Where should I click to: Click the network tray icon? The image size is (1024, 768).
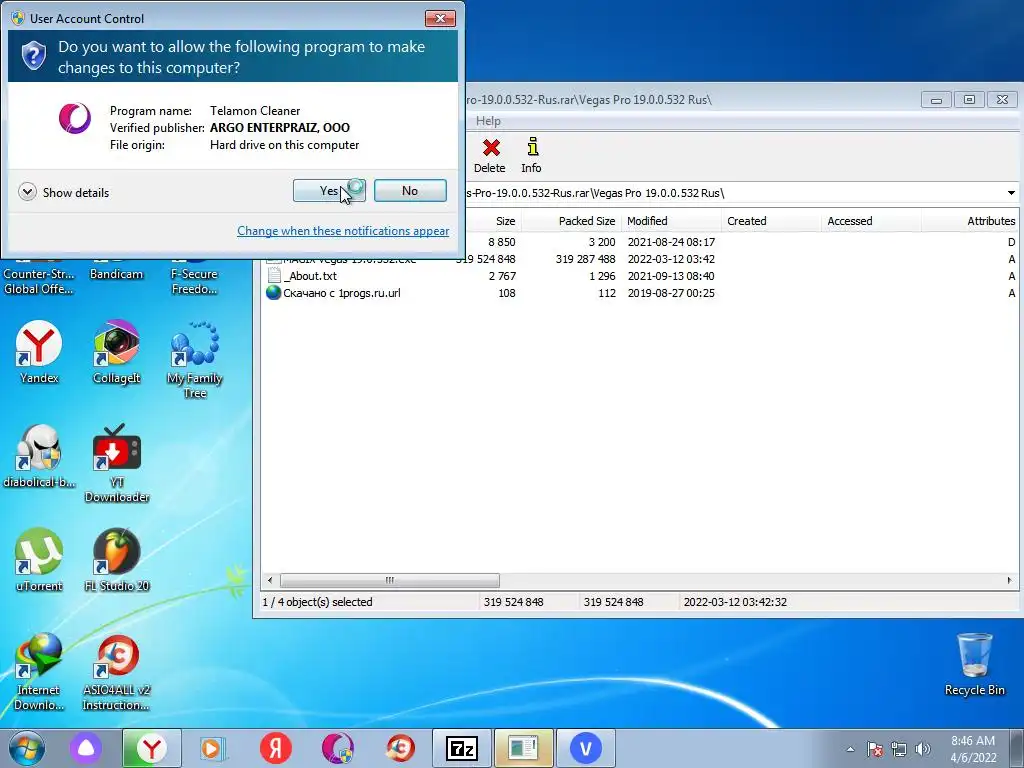(x=899, y=749)
